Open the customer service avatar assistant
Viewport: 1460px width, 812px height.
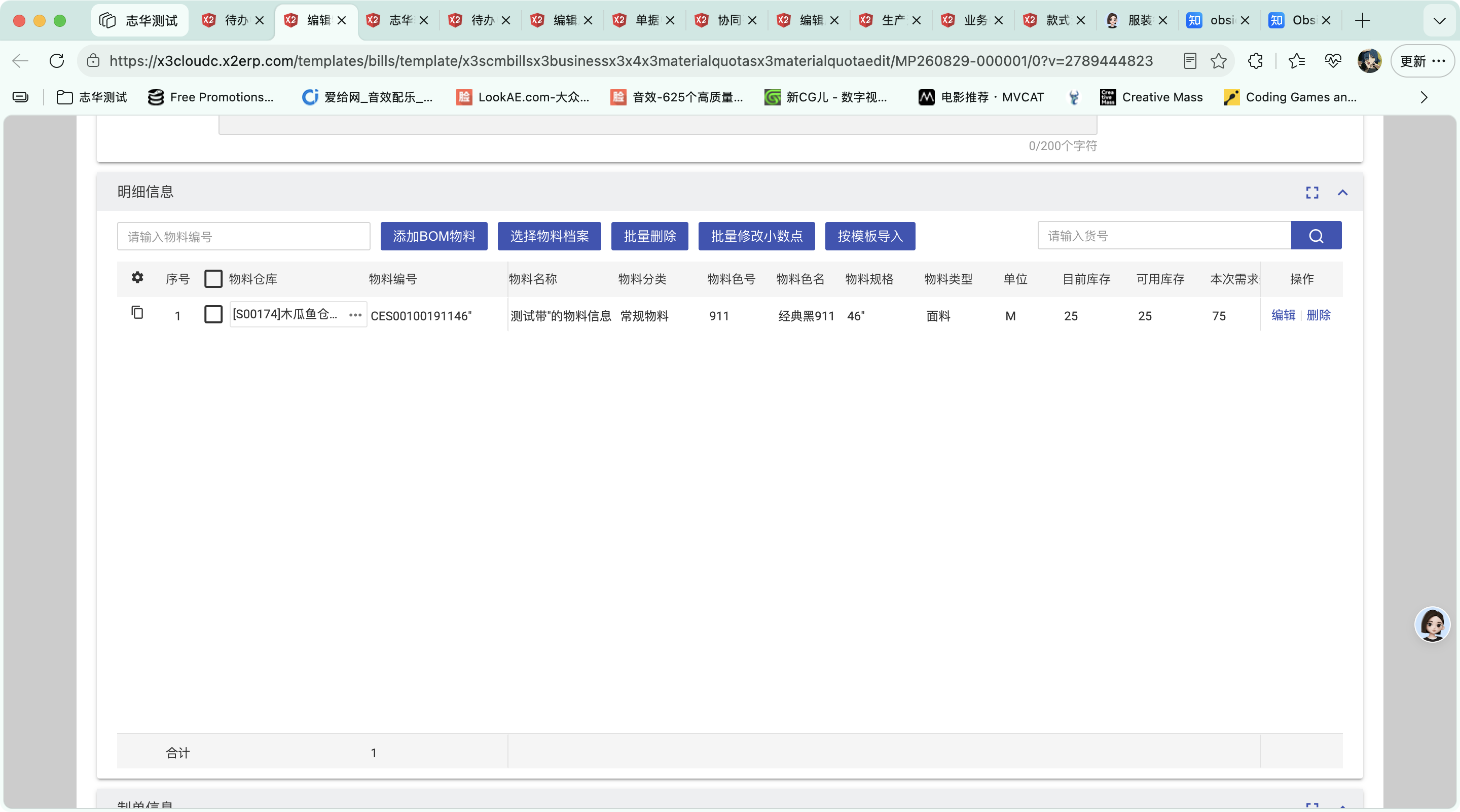click(1432, 624)
